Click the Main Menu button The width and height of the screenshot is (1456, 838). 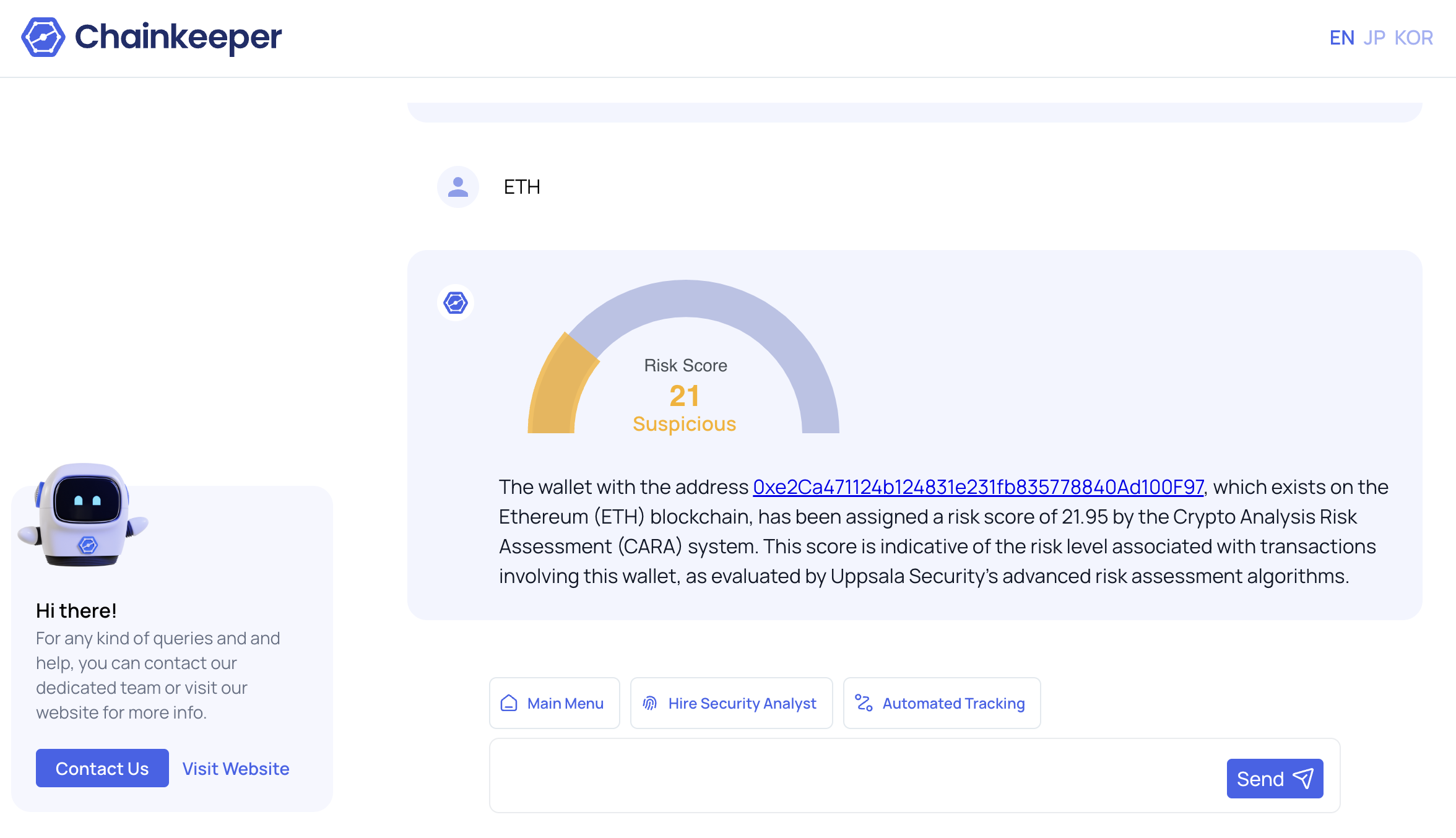click(555, 703)
